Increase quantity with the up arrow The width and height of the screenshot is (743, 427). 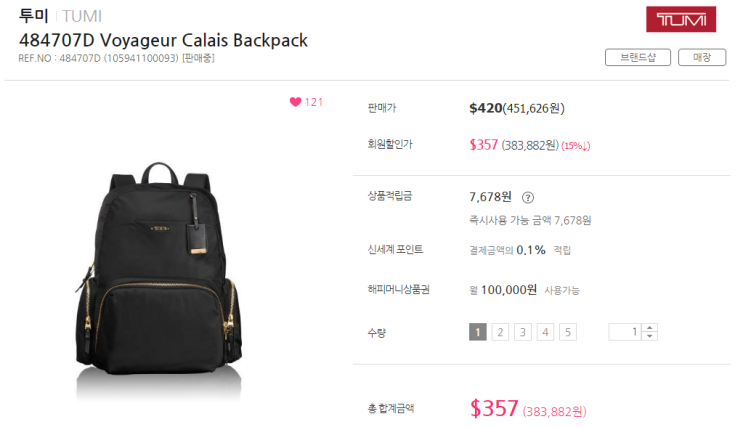coord(650,328)
